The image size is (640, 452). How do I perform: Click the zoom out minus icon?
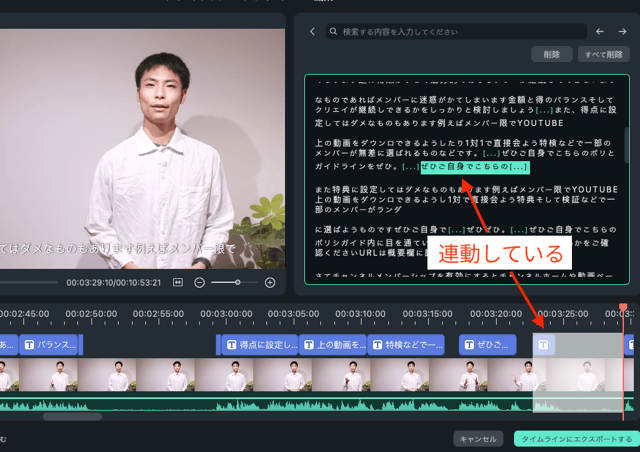200,282
